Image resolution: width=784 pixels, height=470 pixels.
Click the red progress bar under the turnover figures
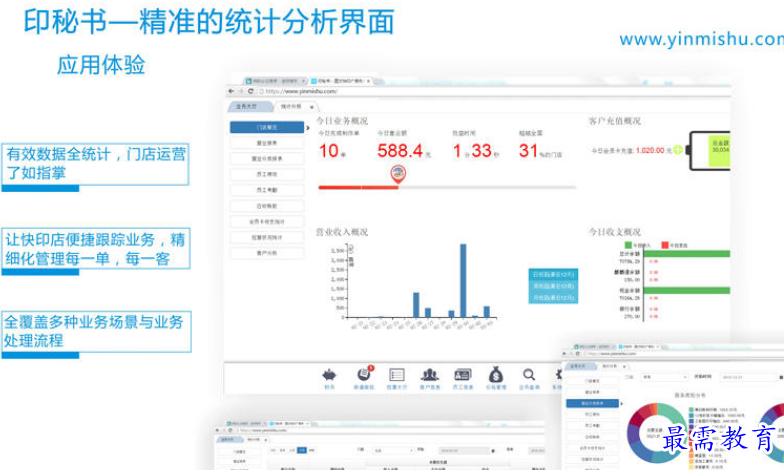click(358, 188)
